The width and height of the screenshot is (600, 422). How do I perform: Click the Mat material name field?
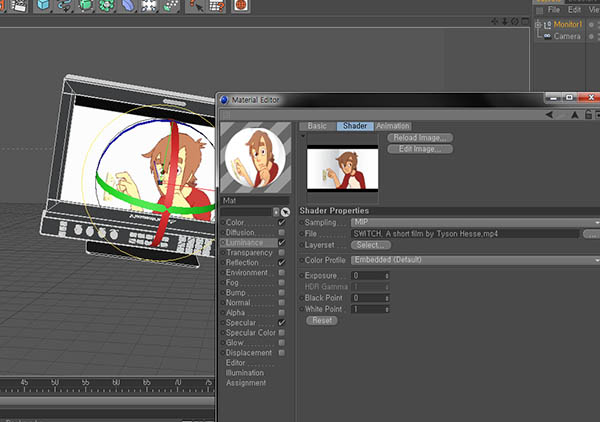[x=255, y=200]
